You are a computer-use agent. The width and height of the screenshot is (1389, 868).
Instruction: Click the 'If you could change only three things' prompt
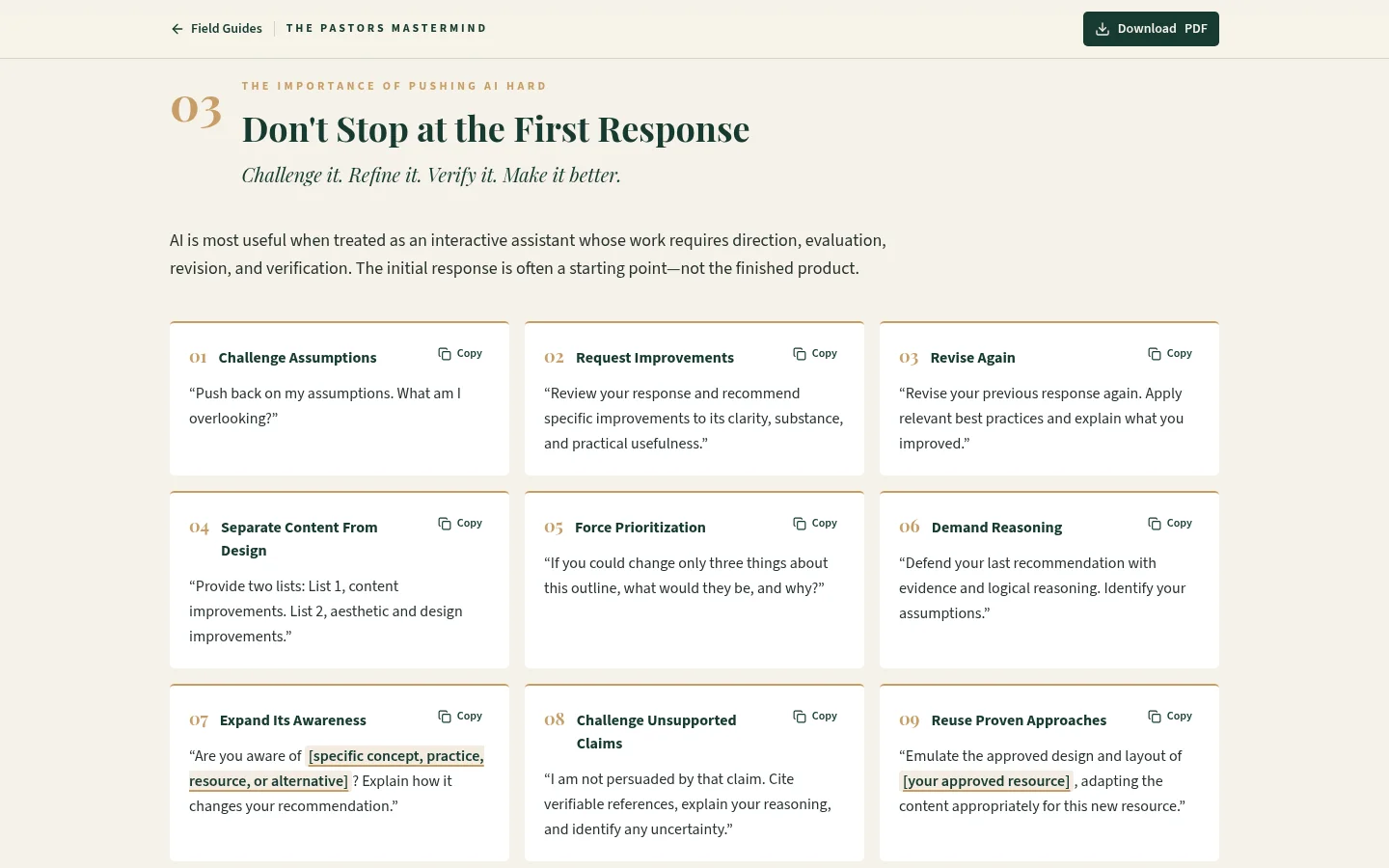[686, 576]
